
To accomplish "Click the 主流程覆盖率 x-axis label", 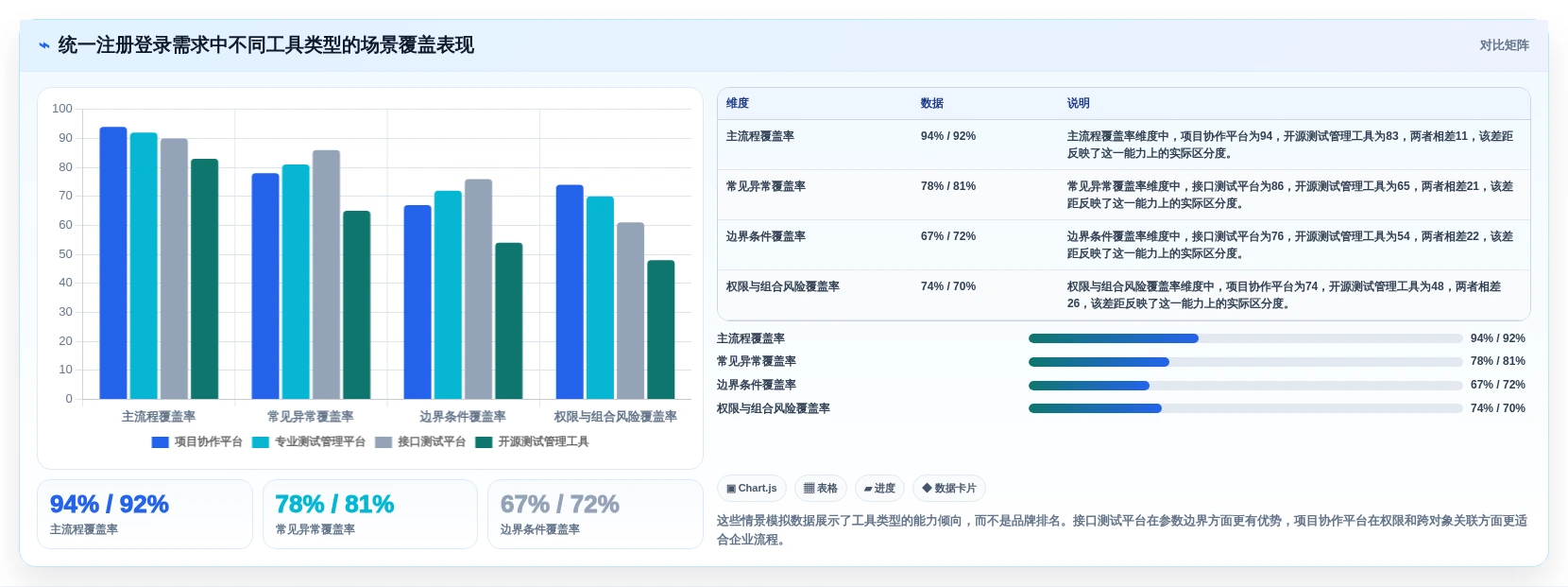I will 159,417.
